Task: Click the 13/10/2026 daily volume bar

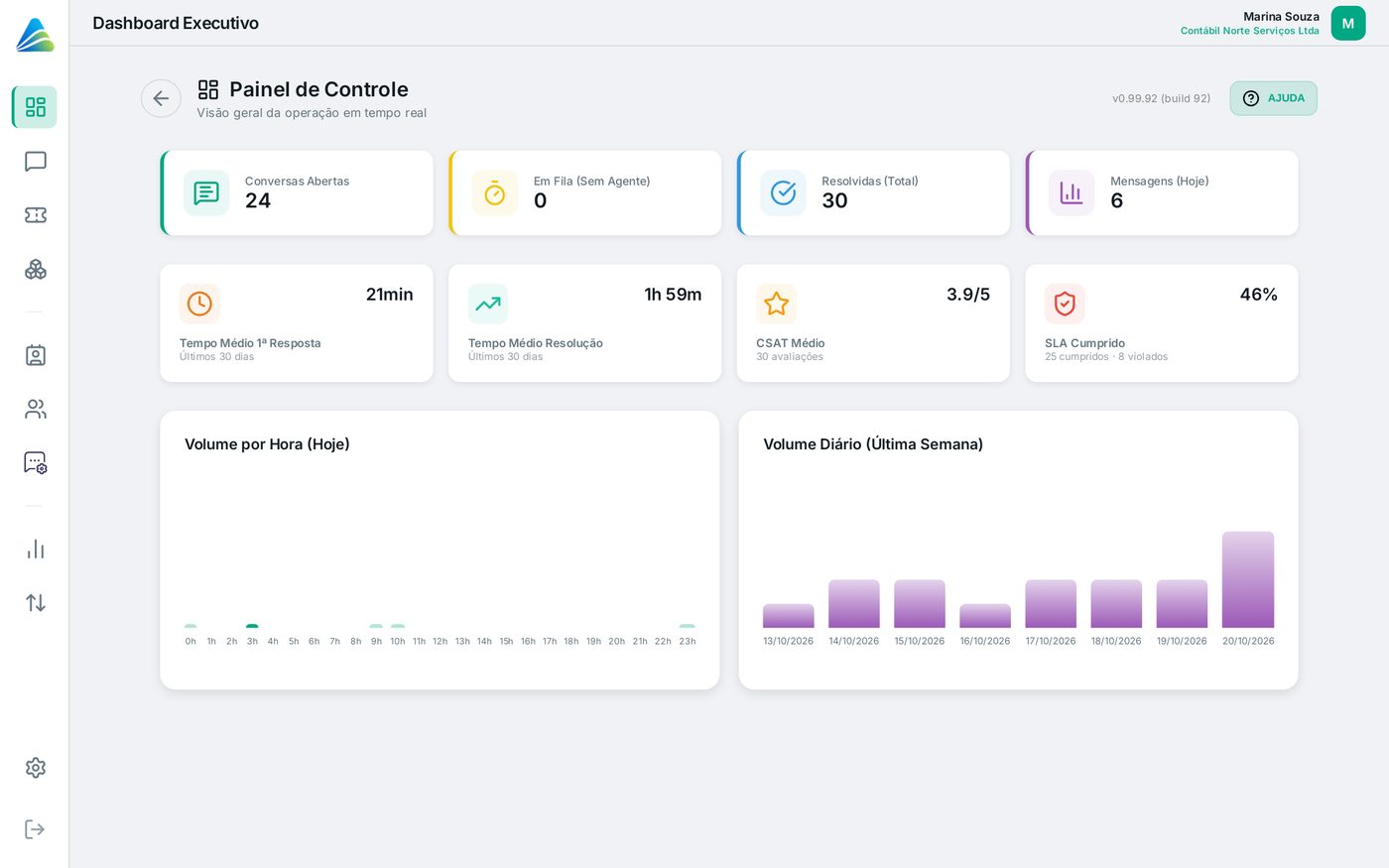Action: [x=789, y=616]
